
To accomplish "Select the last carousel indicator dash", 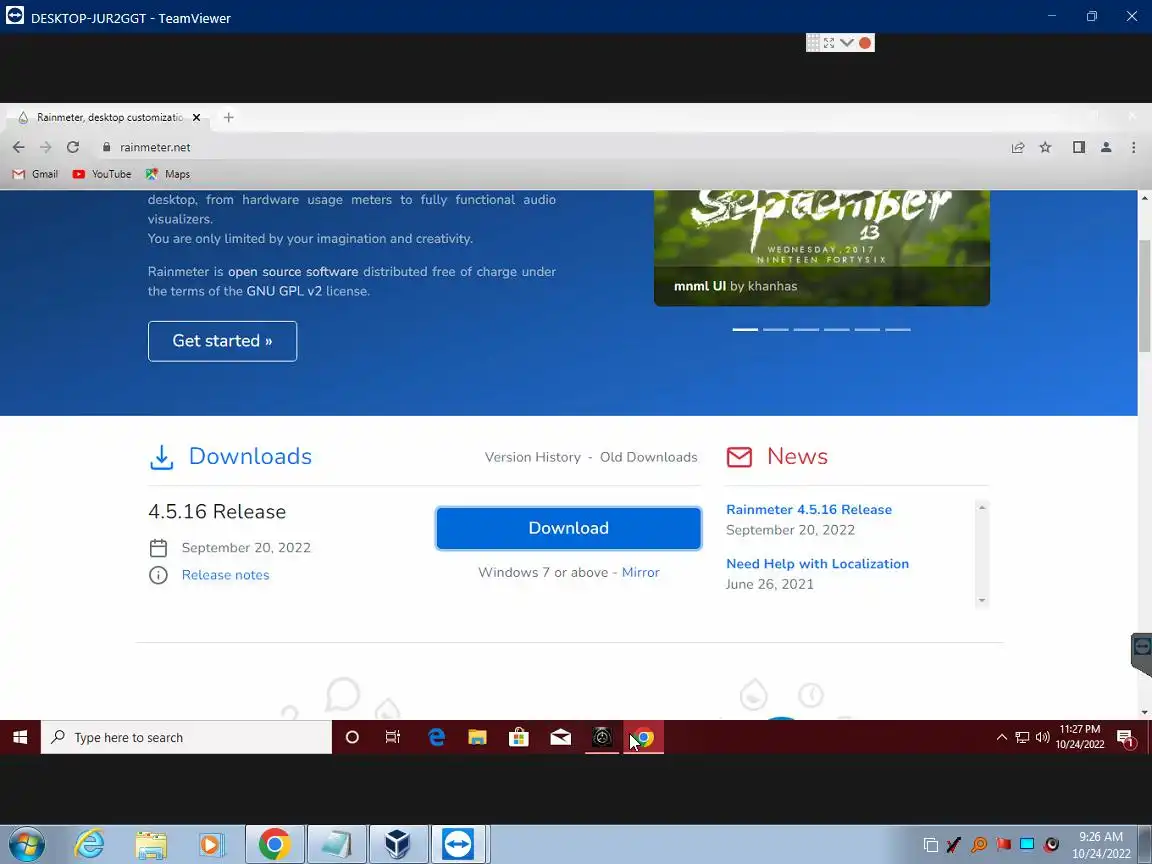I will click(898, 330).
